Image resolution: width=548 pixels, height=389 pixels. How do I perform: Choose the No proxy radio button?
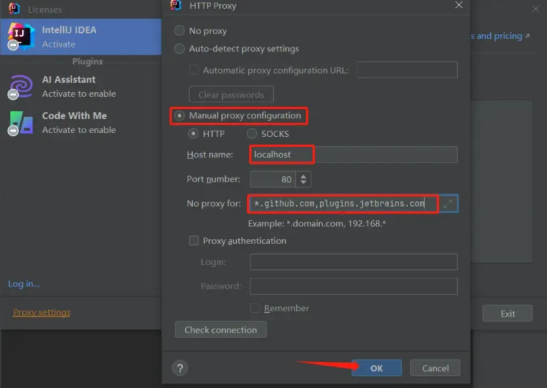tap(179, 31)
